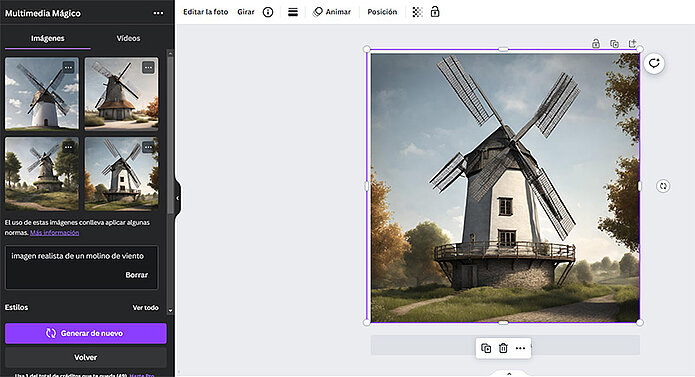
Task: Select the windmill among trees thumbnail
Action: tap(42, 174)
